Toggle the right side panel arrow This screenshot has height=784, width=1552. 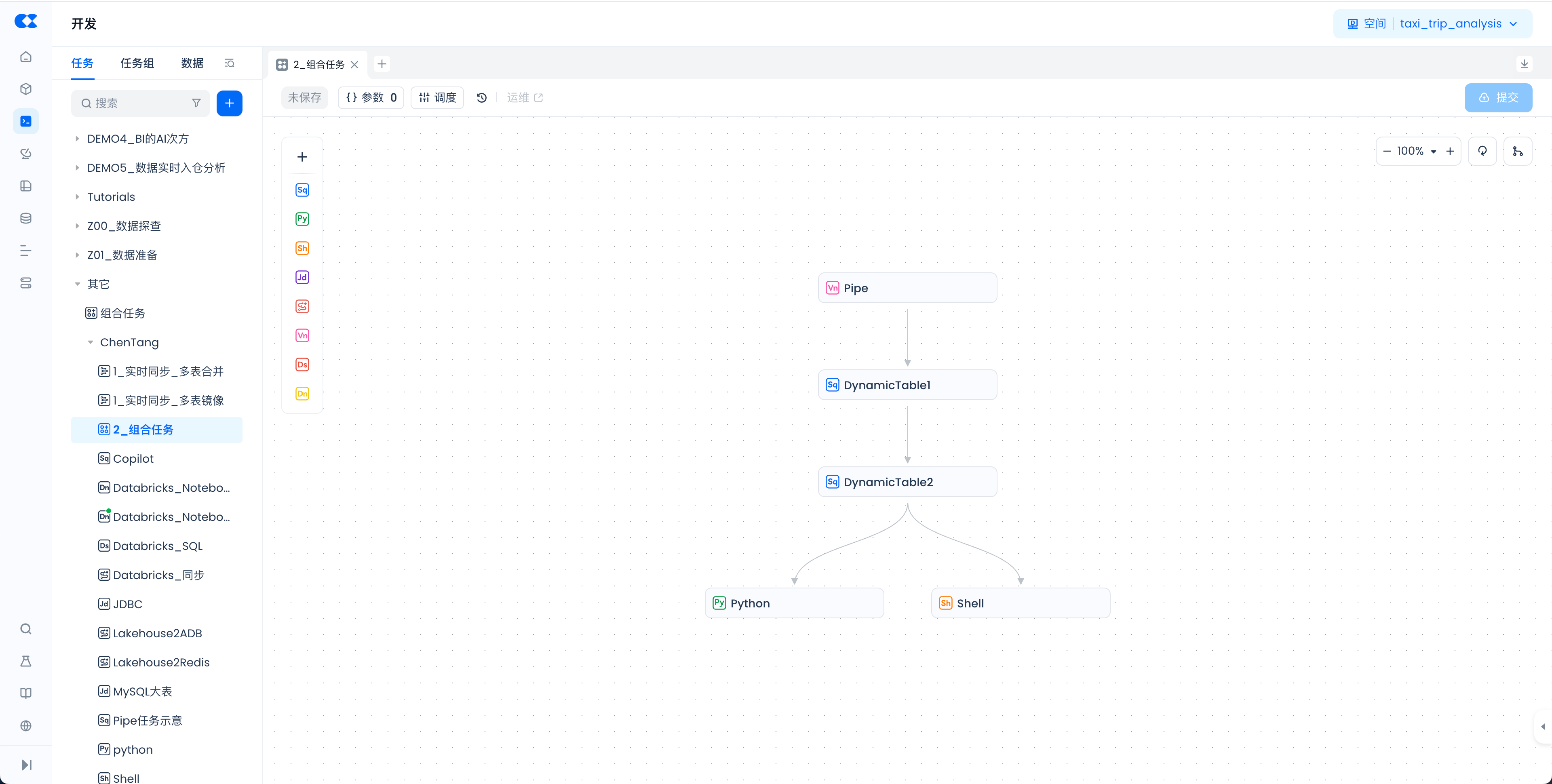click(1542, 726)
